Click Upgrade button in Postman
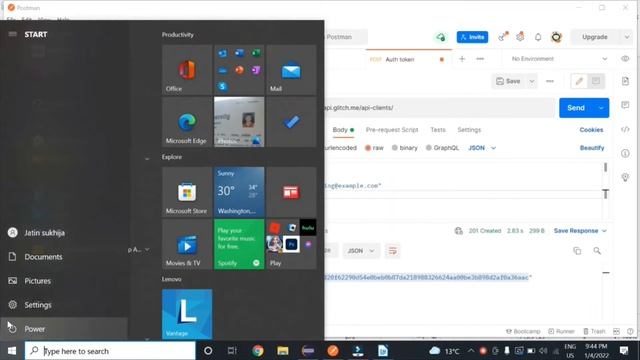640x360 pixels. 595,37
